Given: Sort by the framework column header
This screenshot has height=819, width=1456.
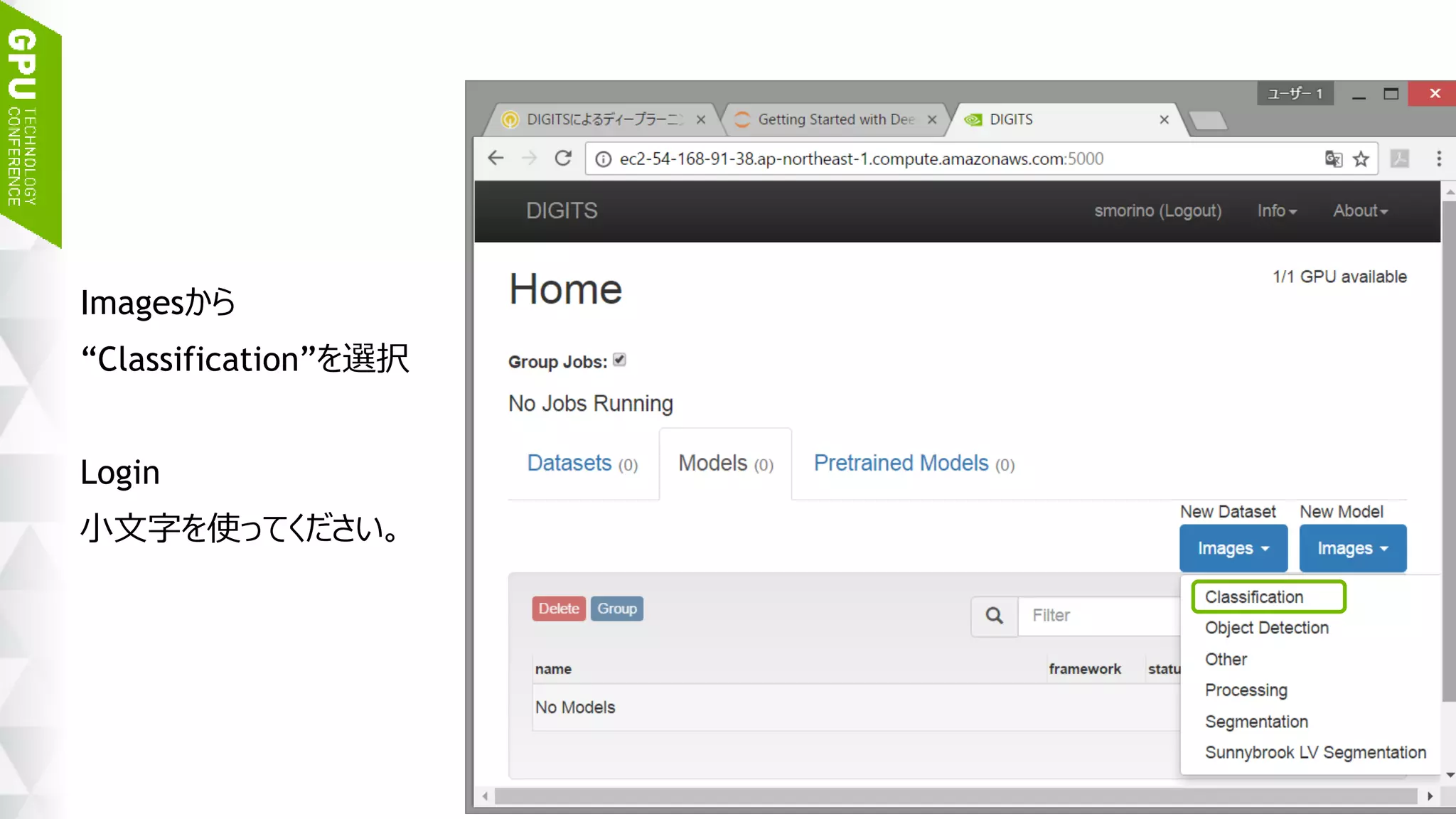Looking at the screenshot, I should pyautogui.click(x=1085, y=669).
